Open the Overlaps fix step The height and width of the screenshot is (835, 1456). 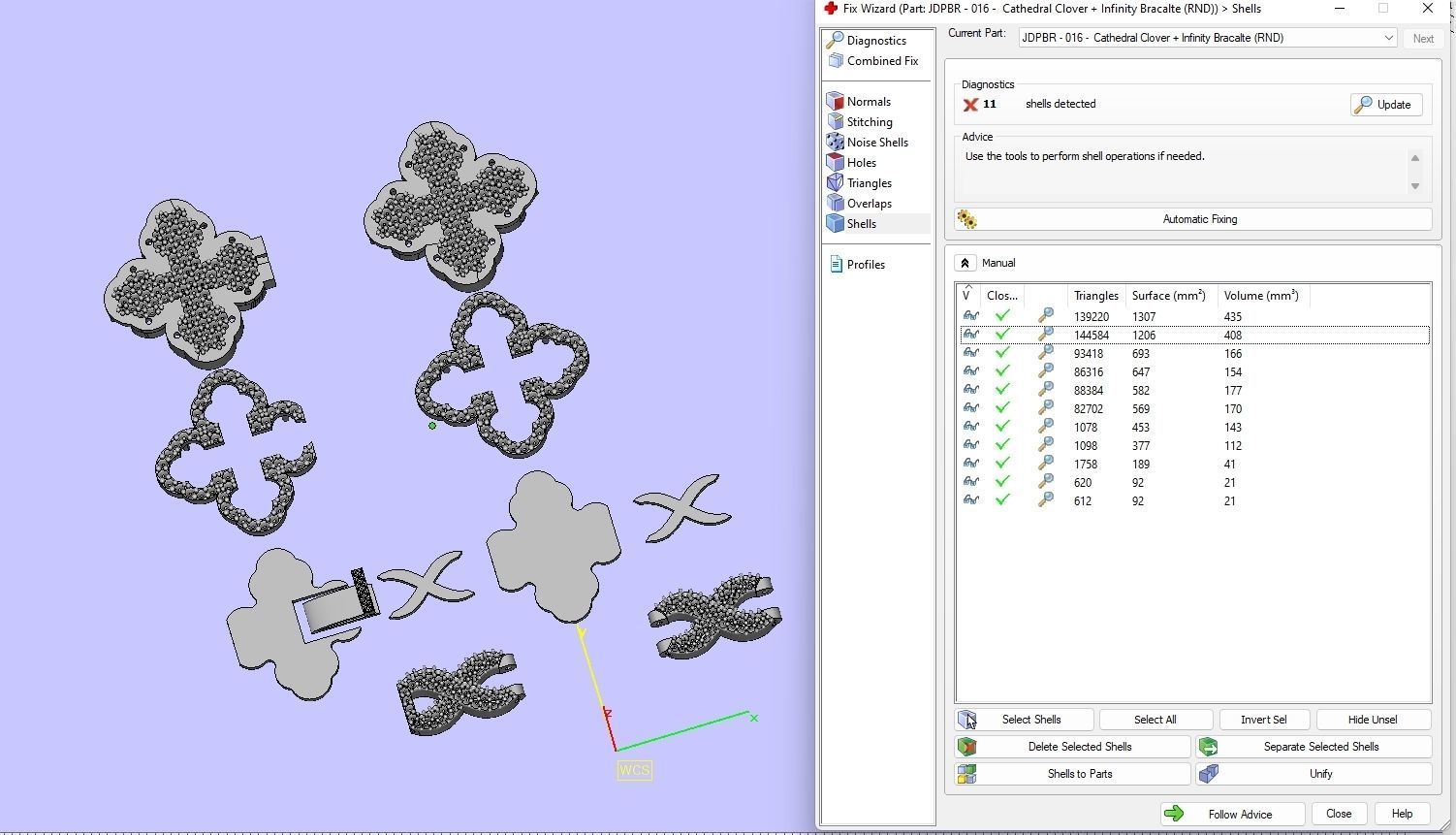tap(869, 204)
